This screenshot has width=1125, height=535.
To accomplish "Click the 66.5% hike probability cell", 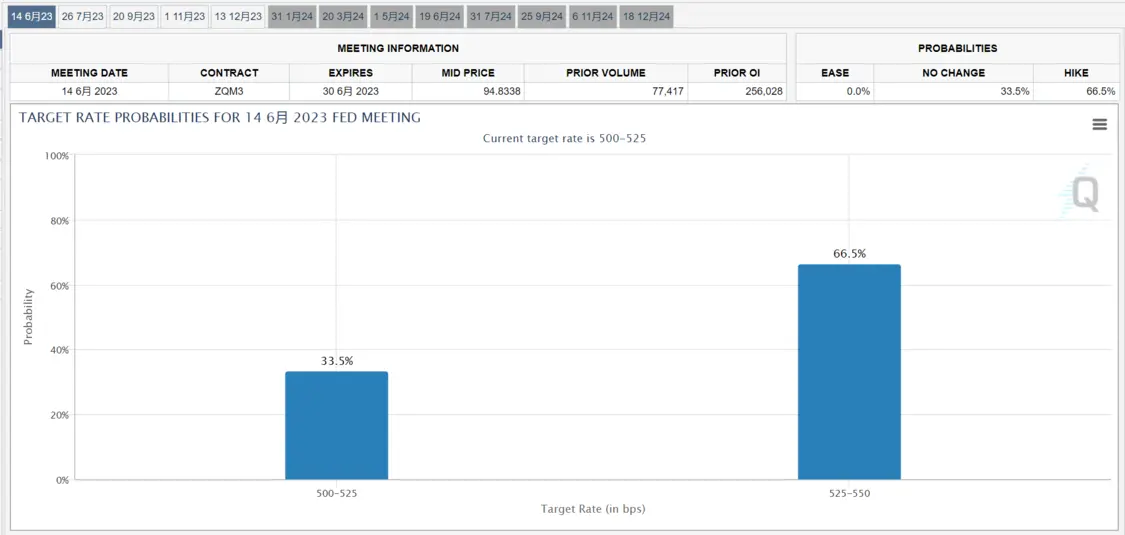I will [x=1076, y=91].
